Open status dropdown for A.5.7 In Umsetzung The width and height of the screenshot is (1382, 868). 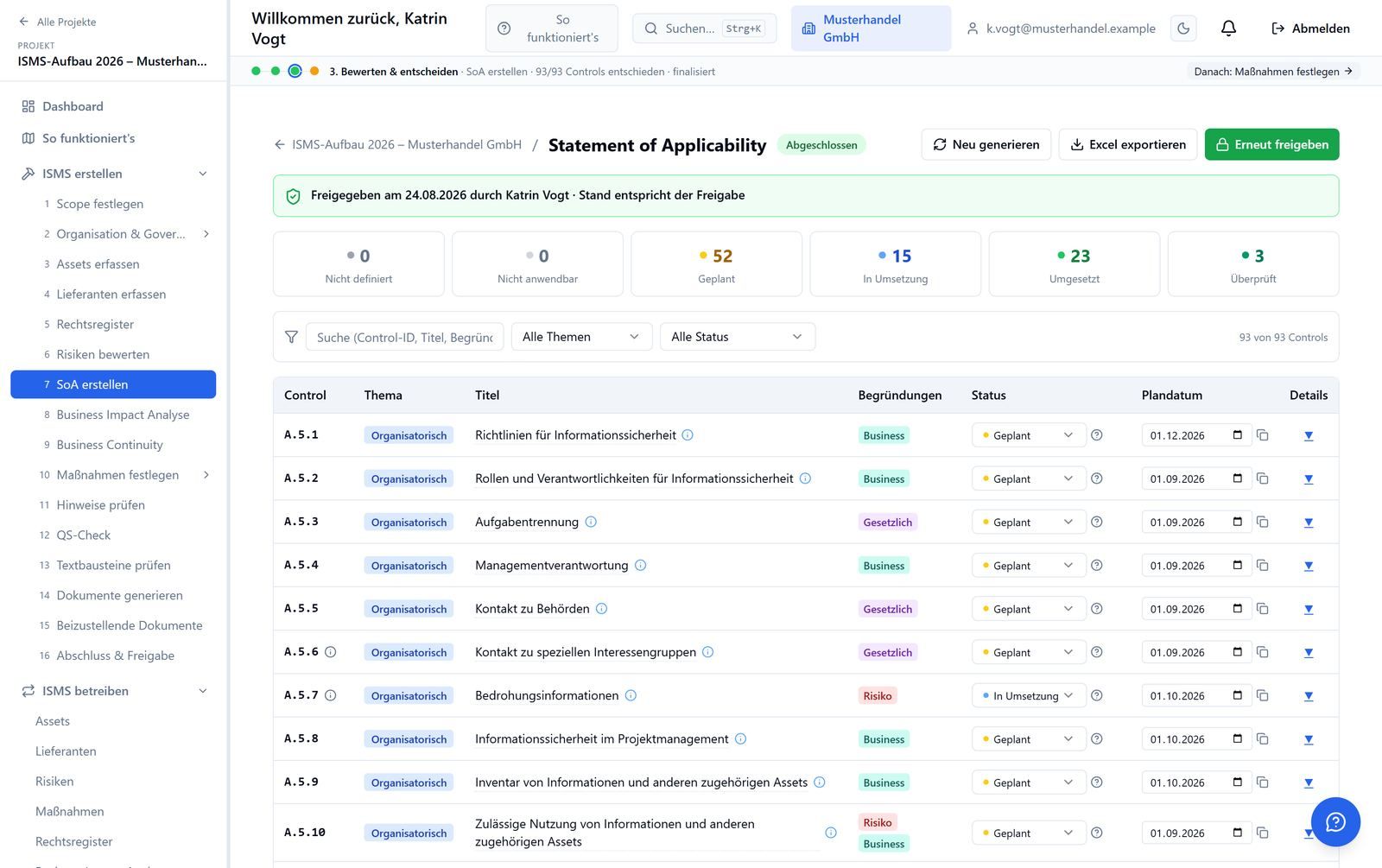(1029, 695)
